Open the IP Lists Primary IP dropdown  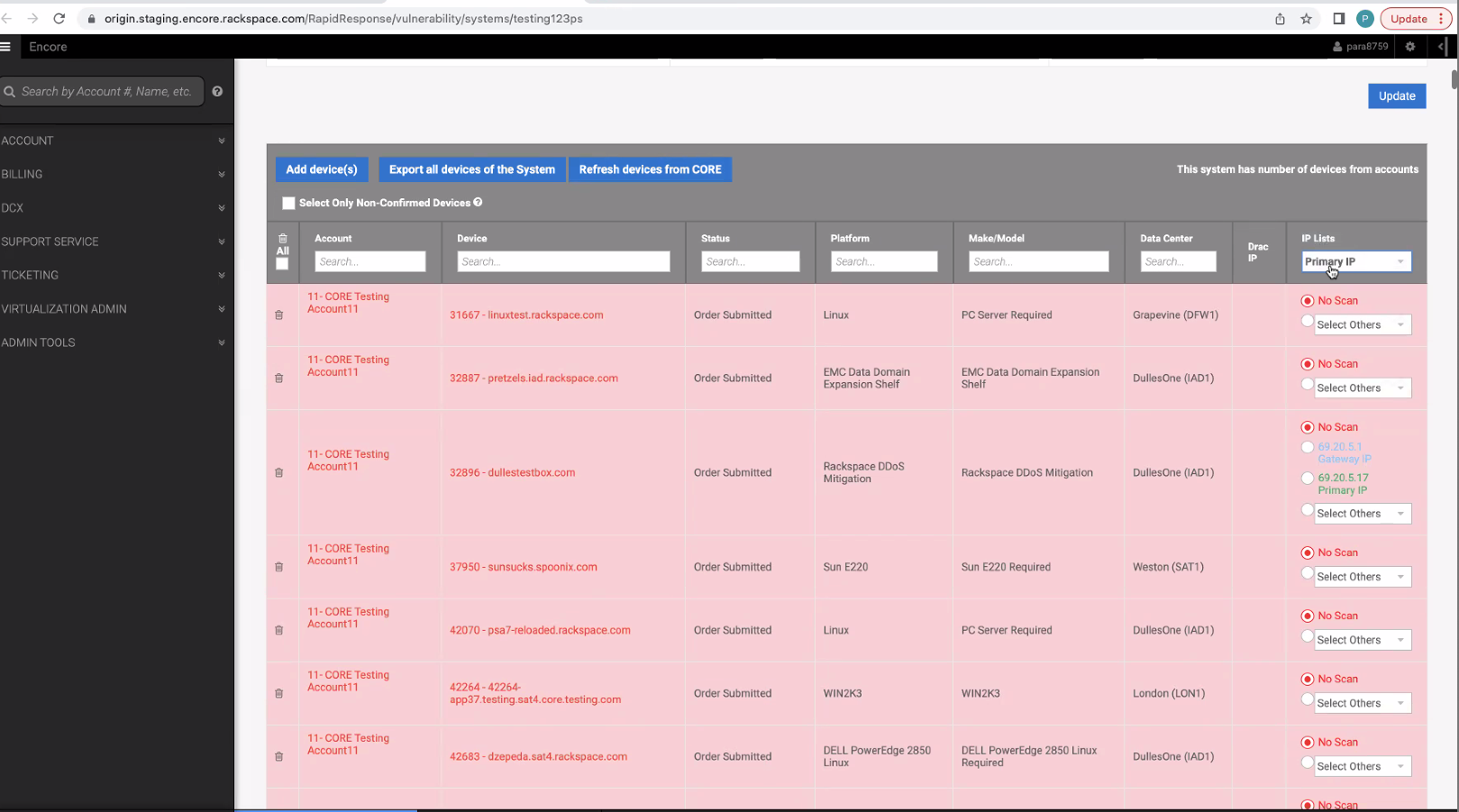(1356, 262)
